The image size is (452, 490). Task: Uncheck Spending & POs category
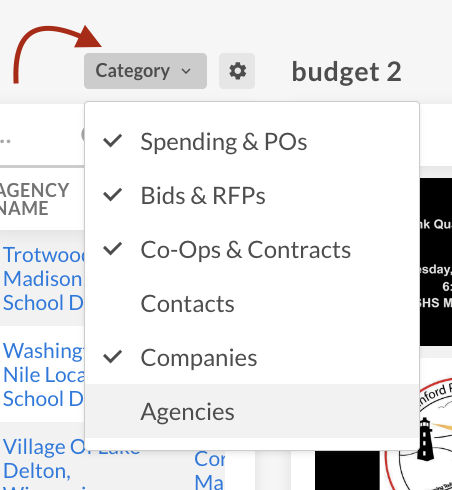tap(252, 141)
